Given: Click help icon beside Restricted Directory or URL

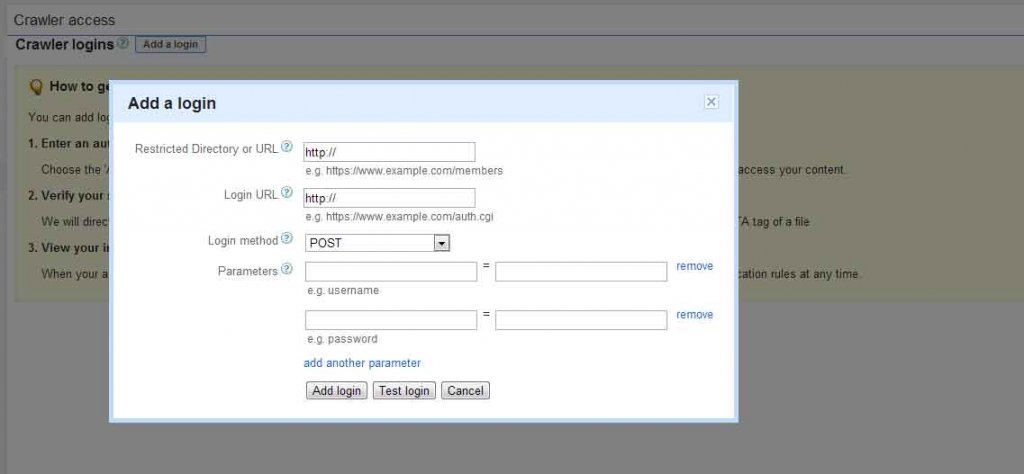Looking at the screenshot, I should click(287, 147).
